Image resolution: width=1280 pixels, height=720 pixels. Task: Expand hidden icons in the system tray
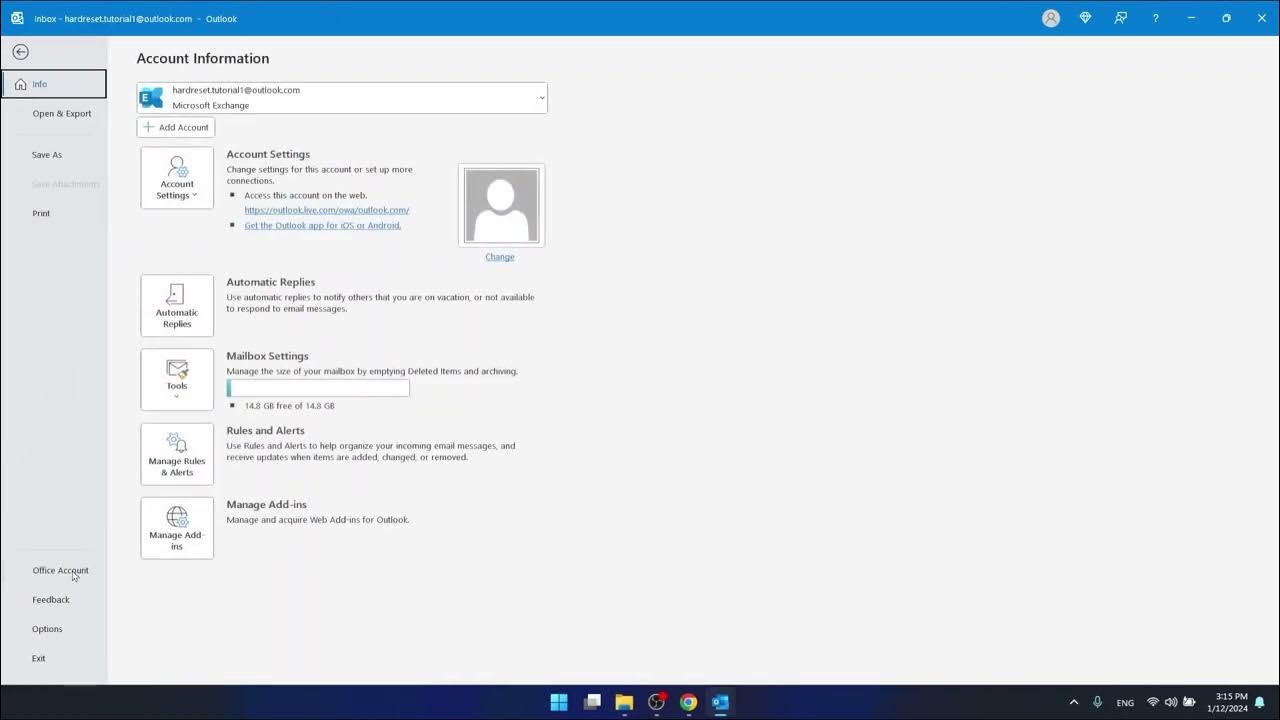click(1074, 702)
